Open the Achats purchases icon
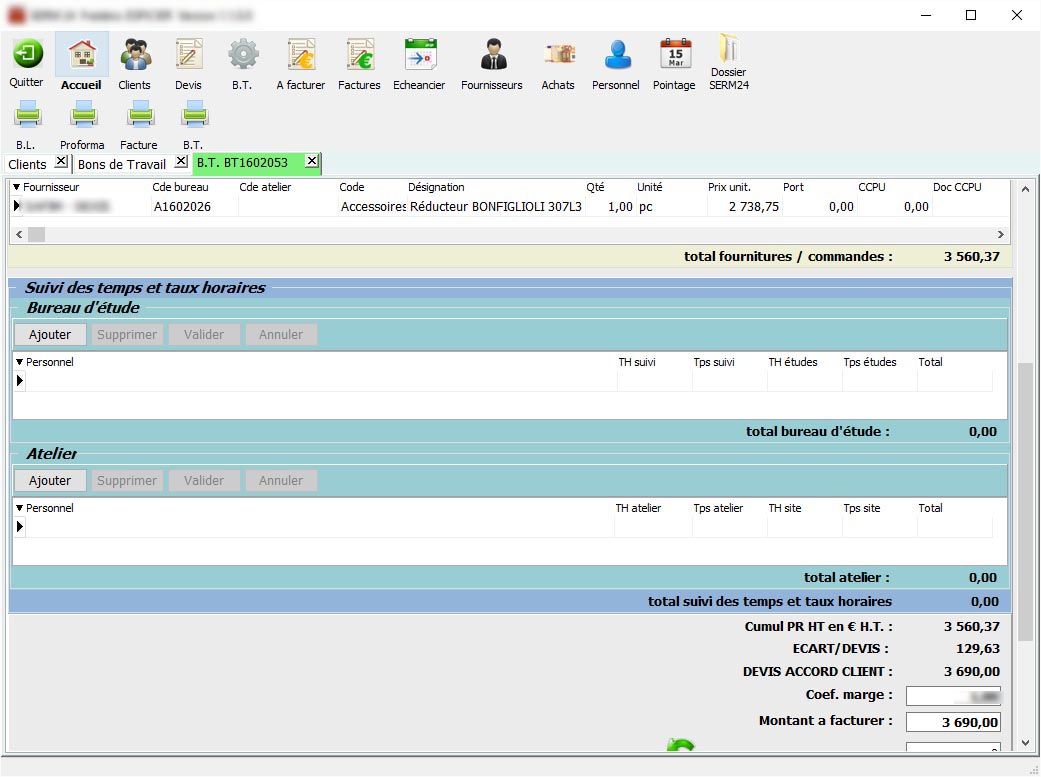This screenshot has width=1041, height=777. pyautogui.click(x=559, y=54)
